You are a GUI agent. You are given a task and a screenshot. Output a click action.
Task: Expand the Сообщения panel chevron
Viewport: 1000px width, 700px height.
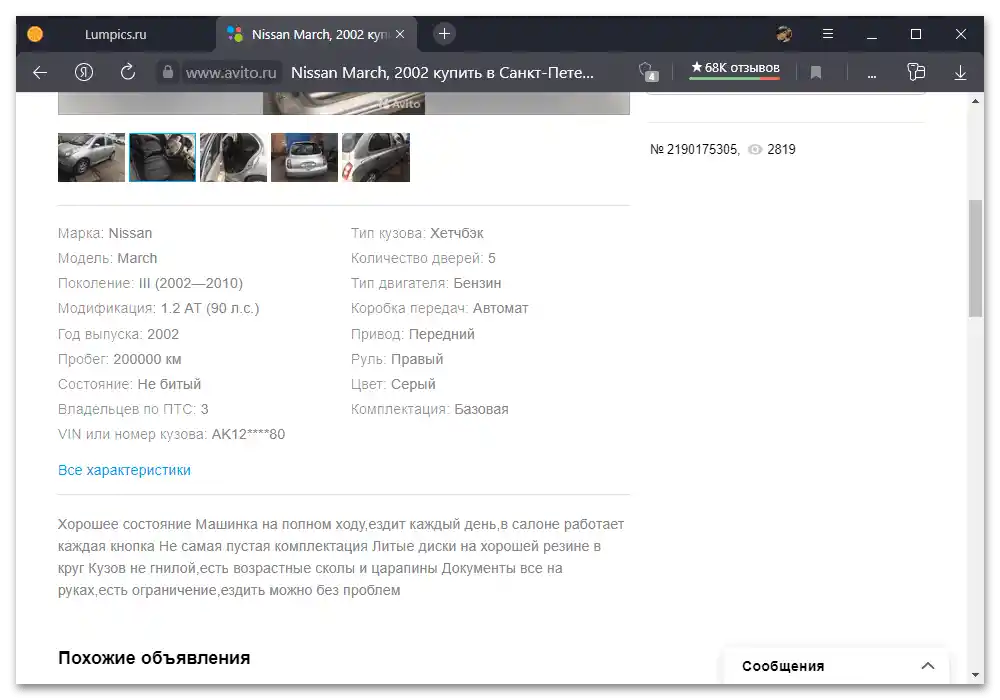click(927, 666)
